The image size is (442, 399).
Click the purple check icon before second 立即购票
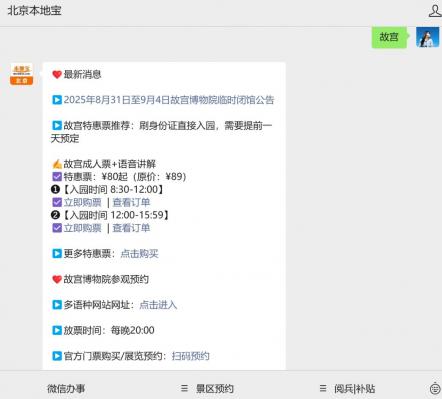click(57, 228)
